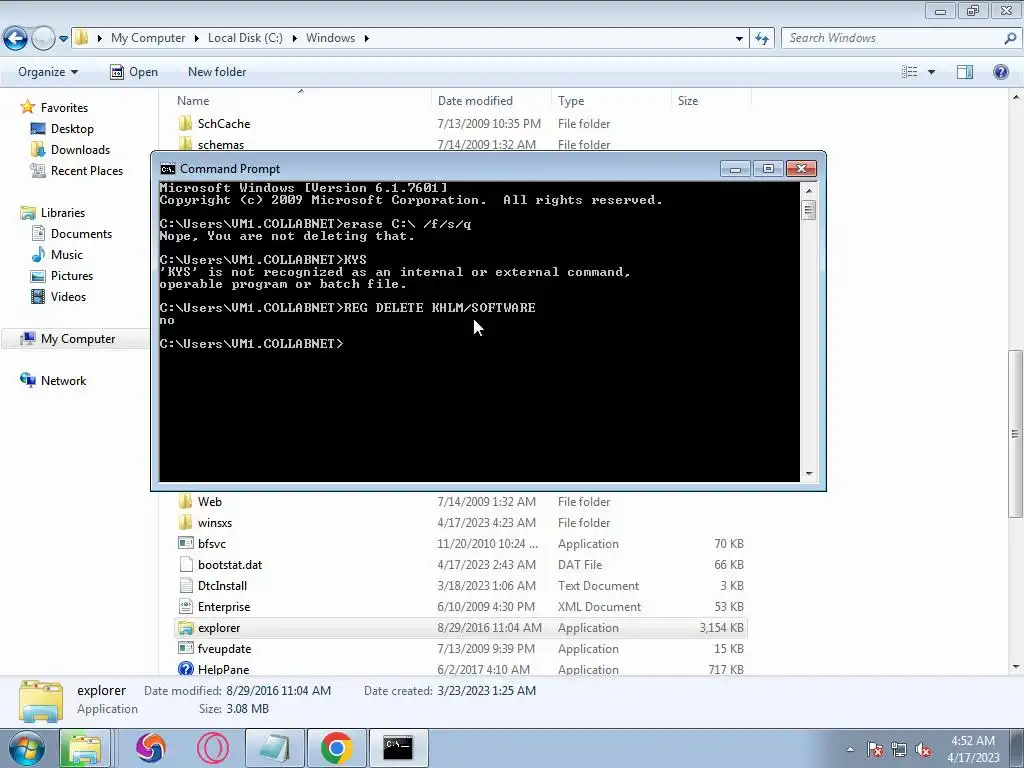Select the winsxs folder
Screen dimensions: 1024x768
click(x=460, y=522)
